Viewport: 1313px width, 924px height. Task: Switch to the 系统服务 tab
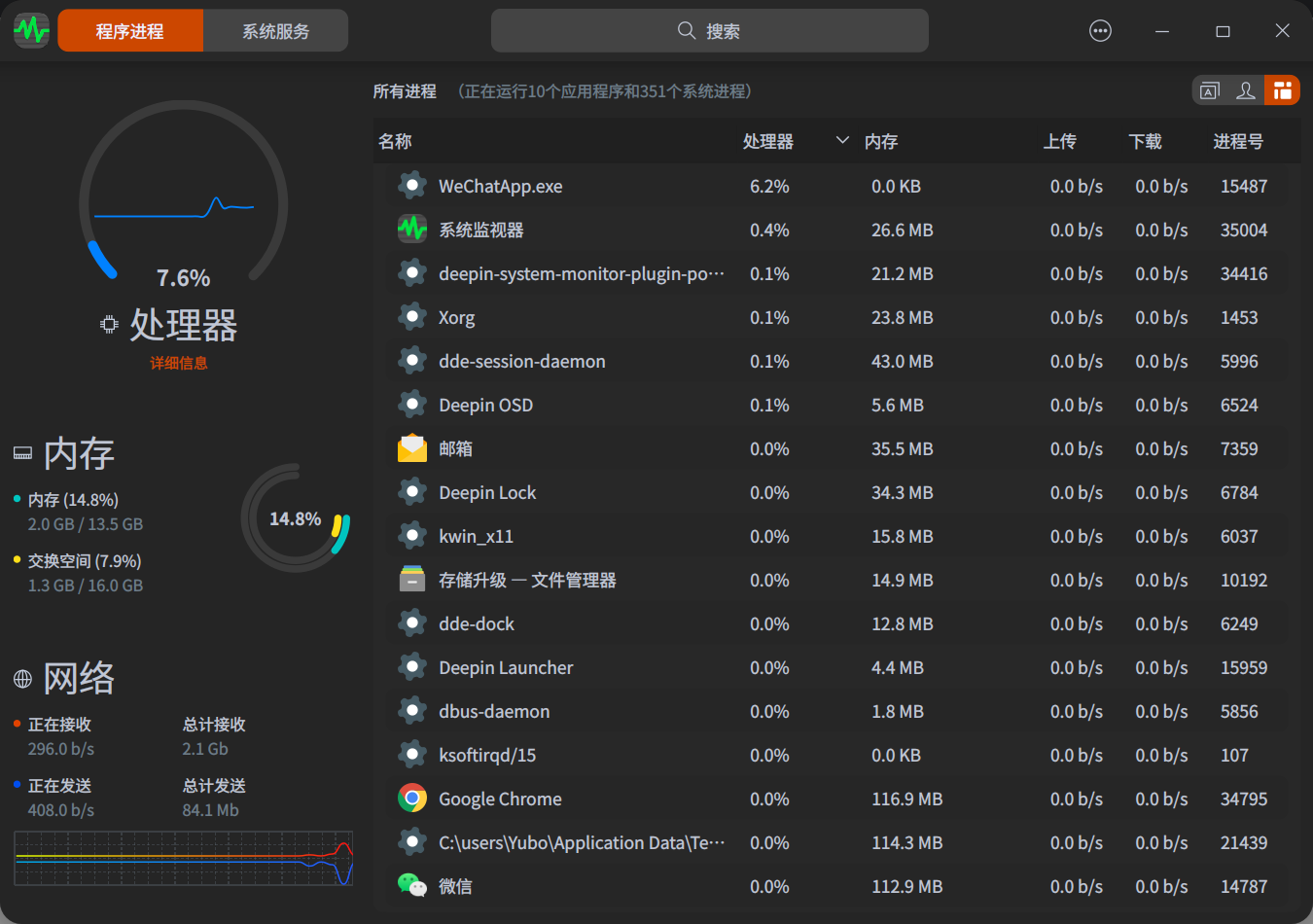point(276,31)
